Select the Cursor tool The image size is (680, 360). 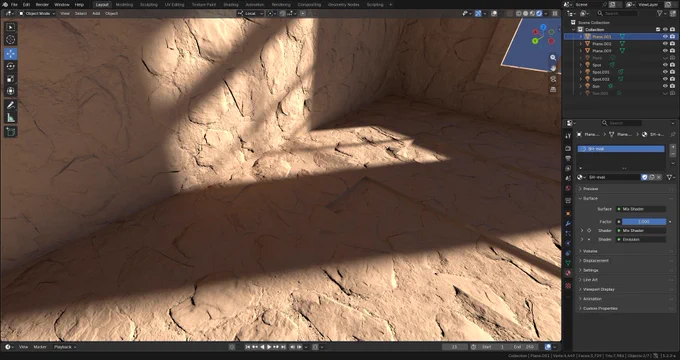(x=10, y=40)
